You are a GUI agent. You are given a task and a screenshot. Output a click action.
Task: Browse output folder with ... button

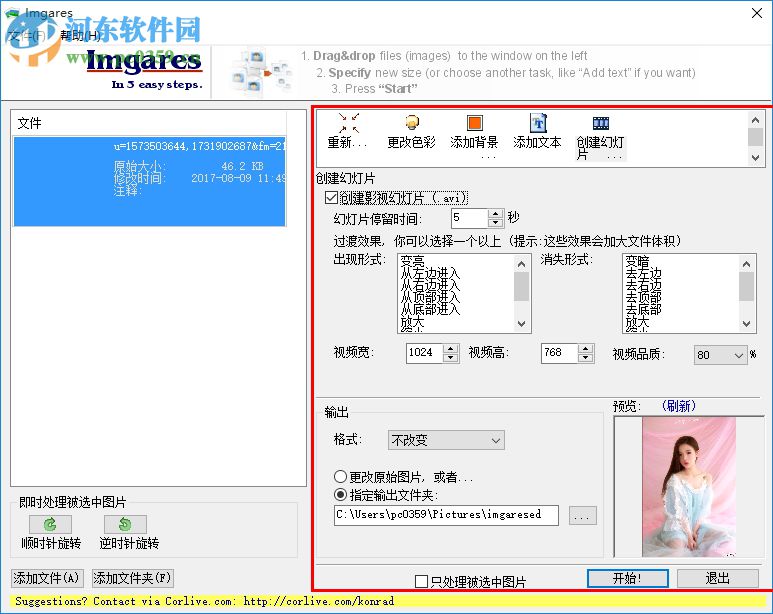click(x=582, y=515)
